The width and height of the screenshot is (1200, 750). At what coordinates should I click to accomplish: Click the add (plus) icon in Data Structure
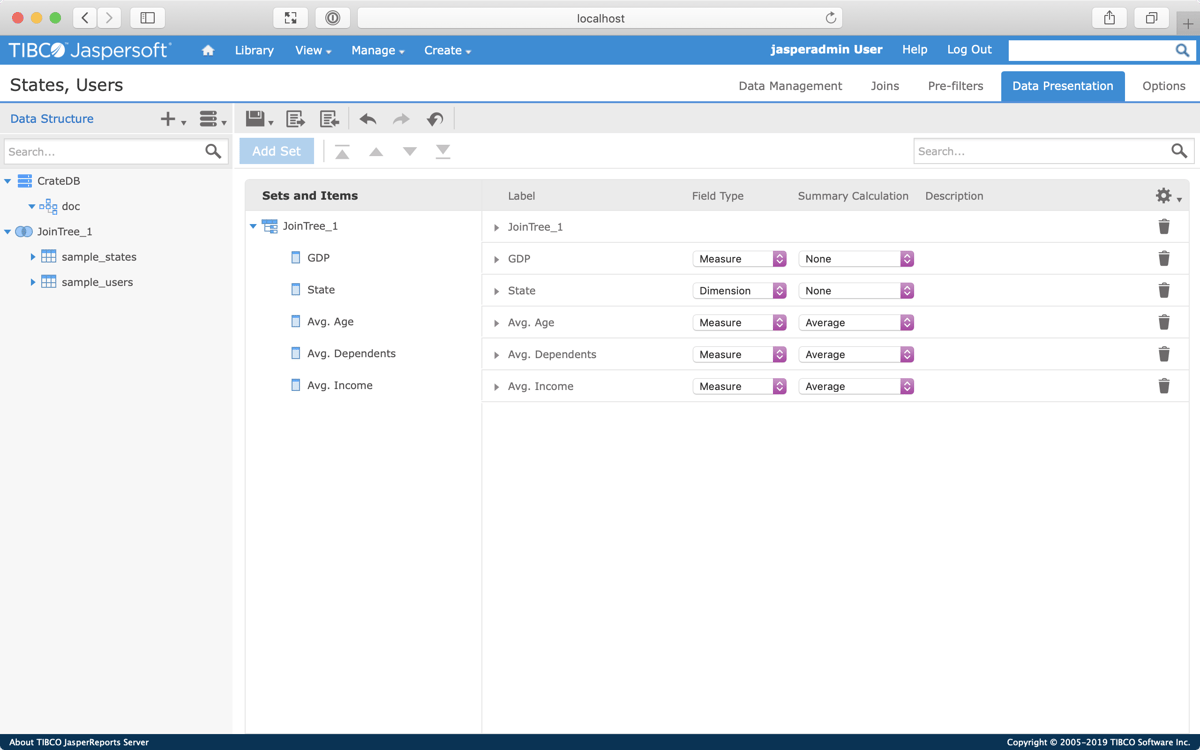(x=168, y=119)
